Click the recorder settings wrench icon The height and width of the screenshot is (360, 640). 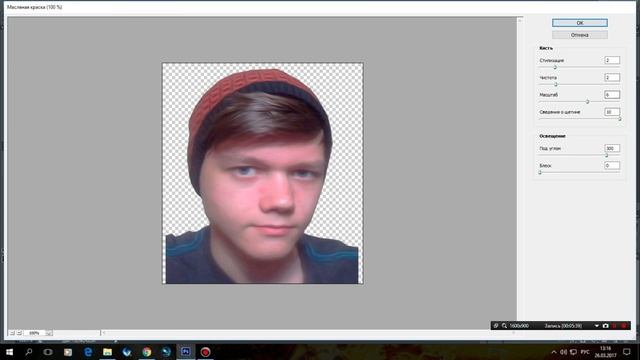point(496,326)
